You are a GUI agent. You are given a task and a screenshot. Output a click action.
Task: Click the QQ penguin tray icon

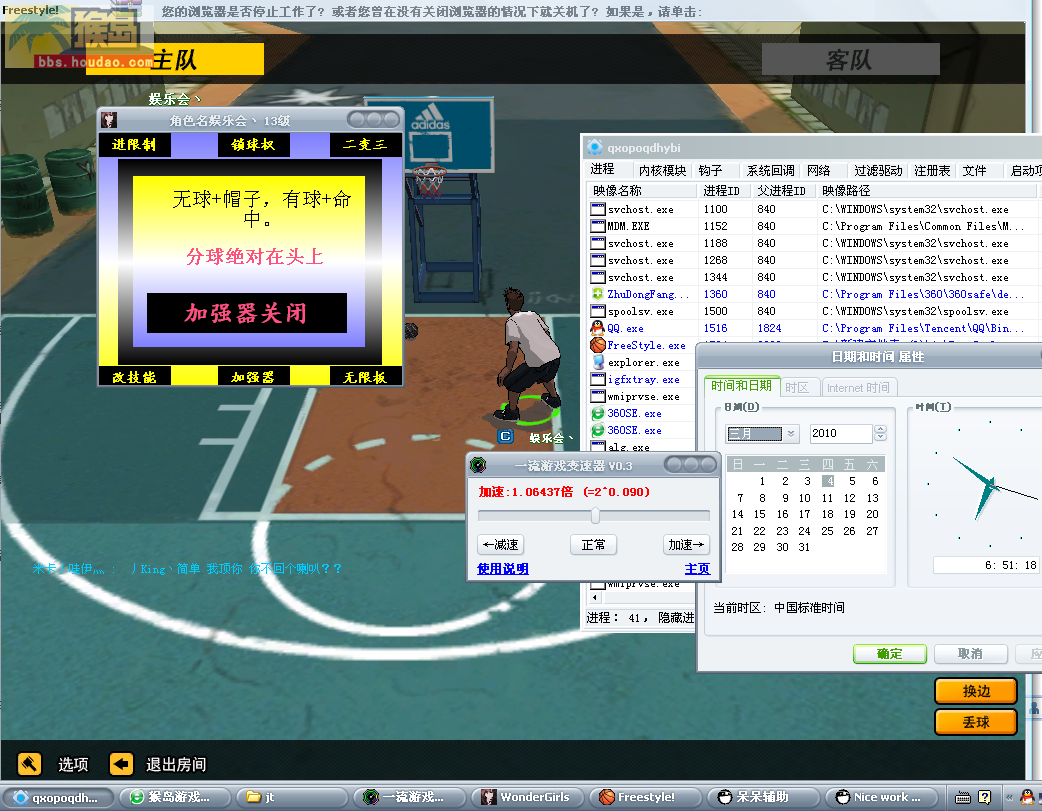click(1027, 797)
